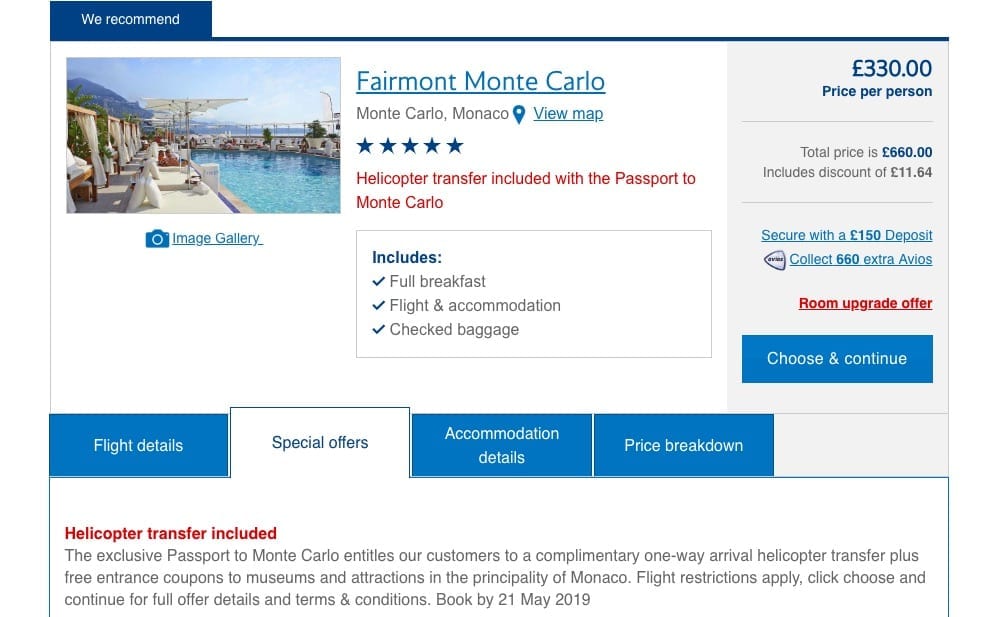Viewport: 1001px width, 617px height.
Task: Open the View map link
Action: [x=568, y=114]
